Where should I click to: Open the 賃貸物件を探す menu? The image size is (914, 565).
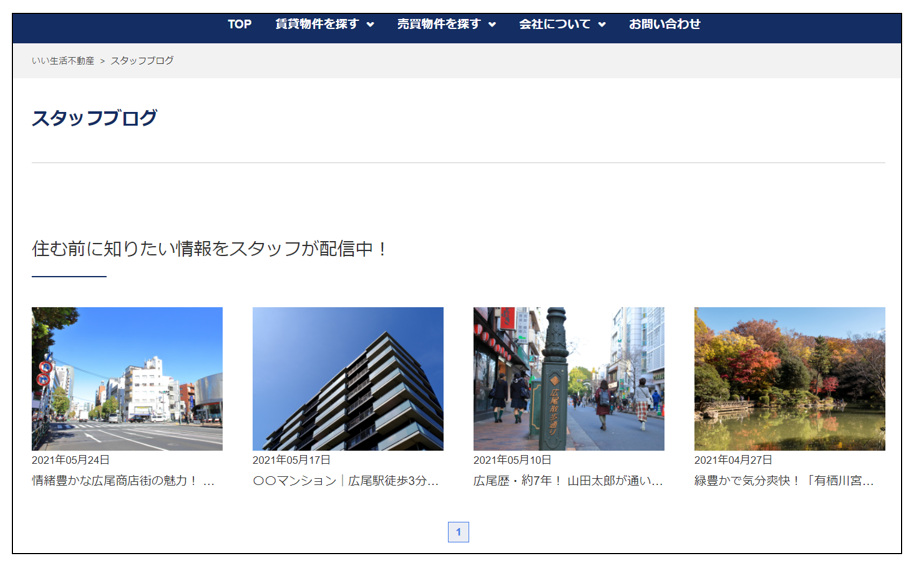(317, 24)
